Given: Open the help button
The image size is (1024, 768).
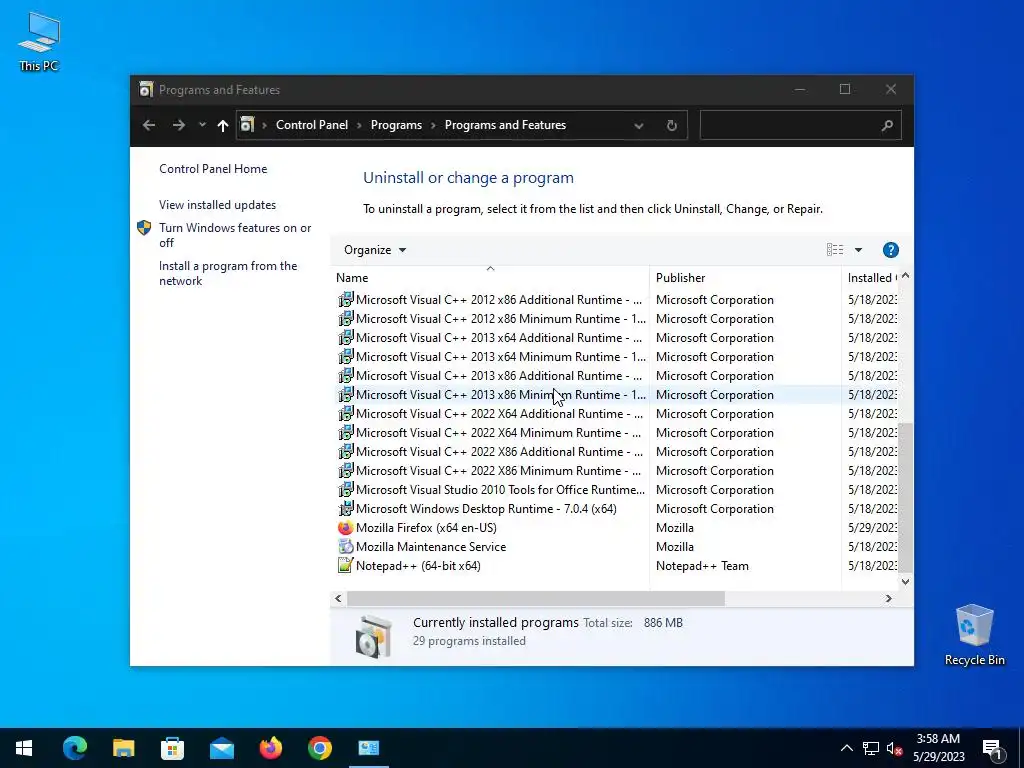Looking at the screenshot, I should tap(890, 250).
